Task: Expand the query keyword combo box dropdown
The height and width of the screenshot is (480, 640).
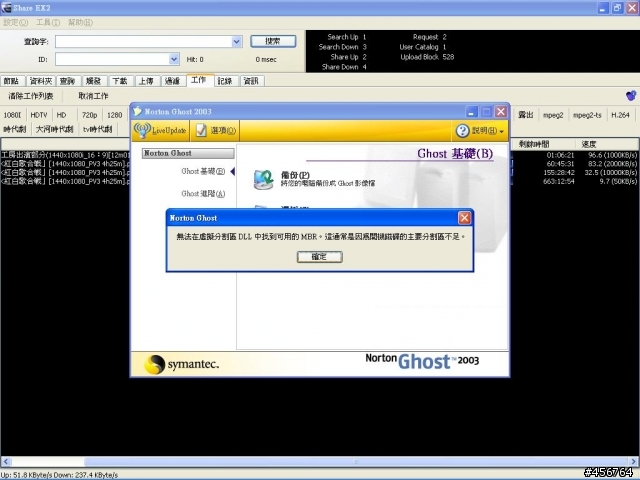Action: [237, 42]
